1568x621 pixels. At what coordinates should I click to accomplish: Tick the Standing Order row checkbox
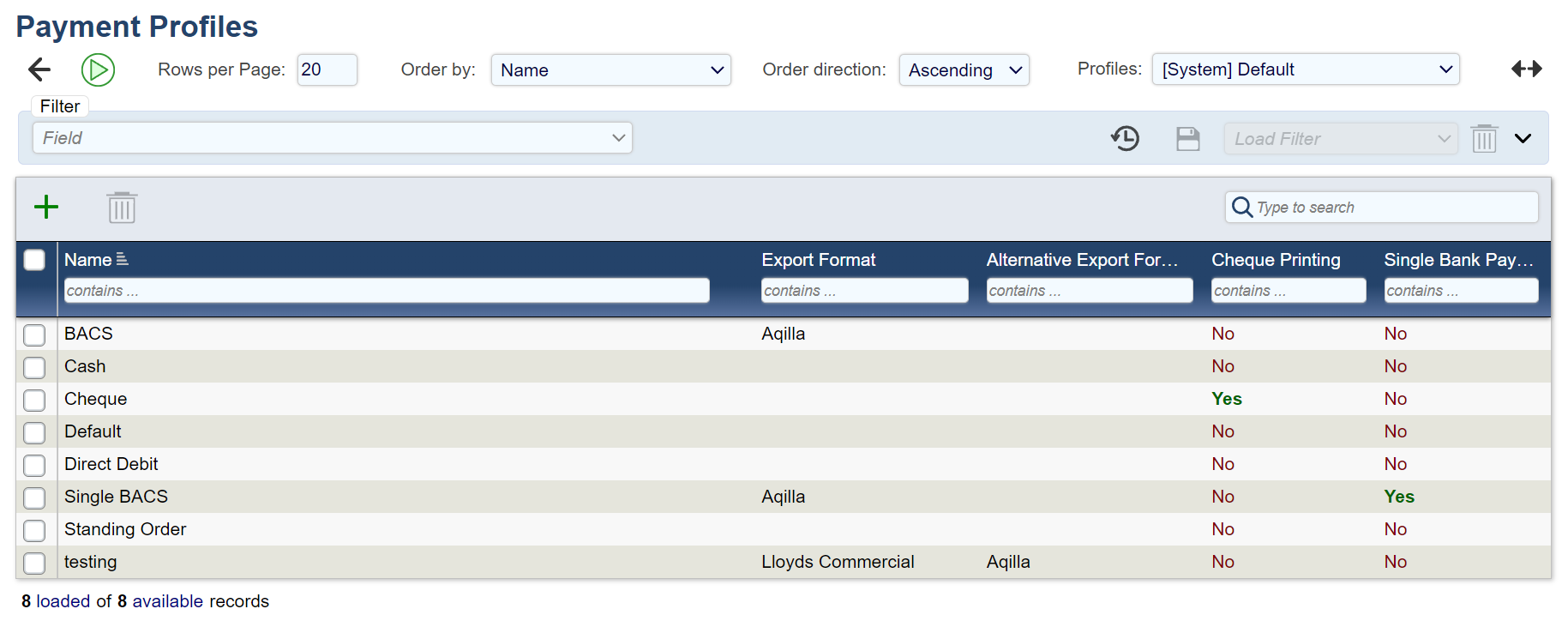[34, 530]
